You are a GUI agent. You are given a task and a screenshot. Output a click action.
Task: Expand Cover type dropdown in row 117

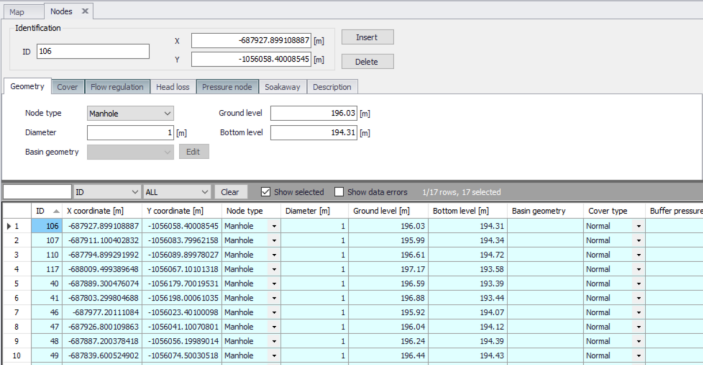[638, 269]
